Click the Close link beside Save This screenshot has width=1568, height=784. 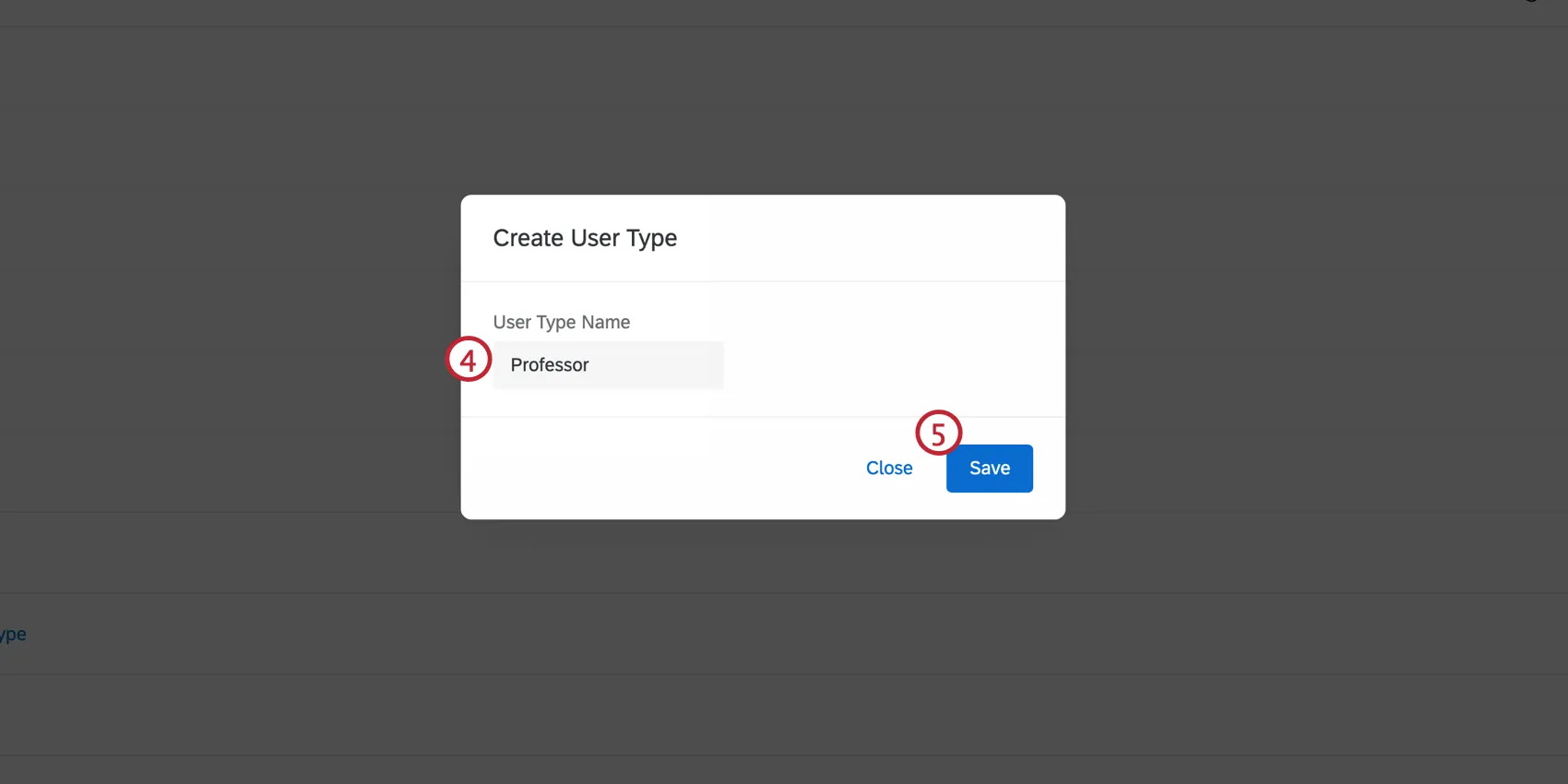click(888, 469)
